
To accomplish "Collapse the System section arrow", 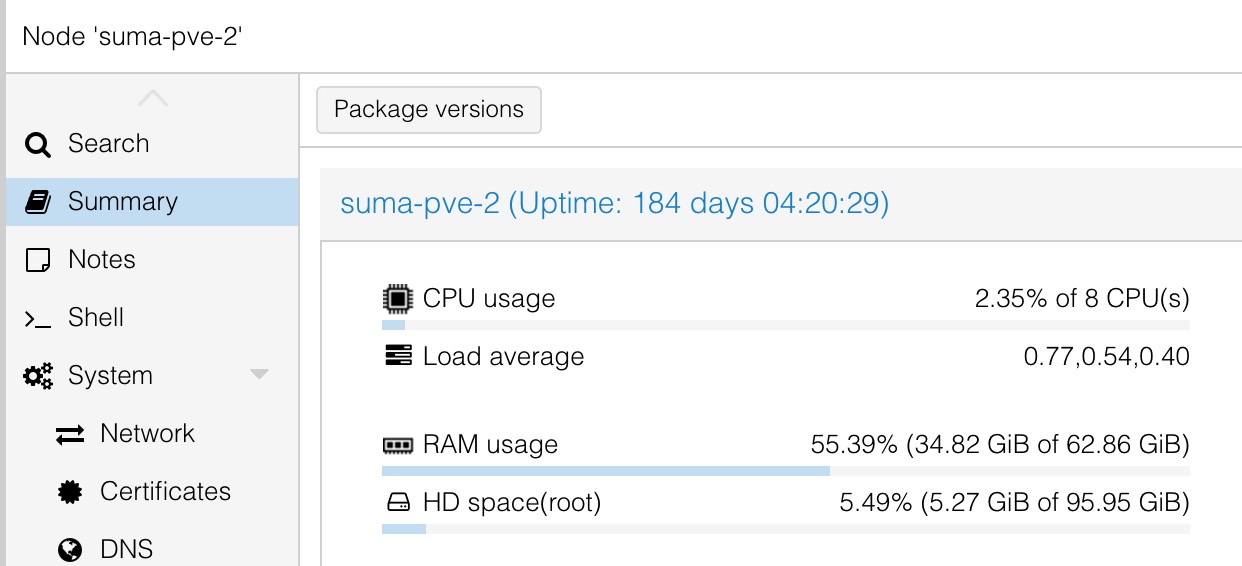I will pyautogui.click(x=259, y=375).
